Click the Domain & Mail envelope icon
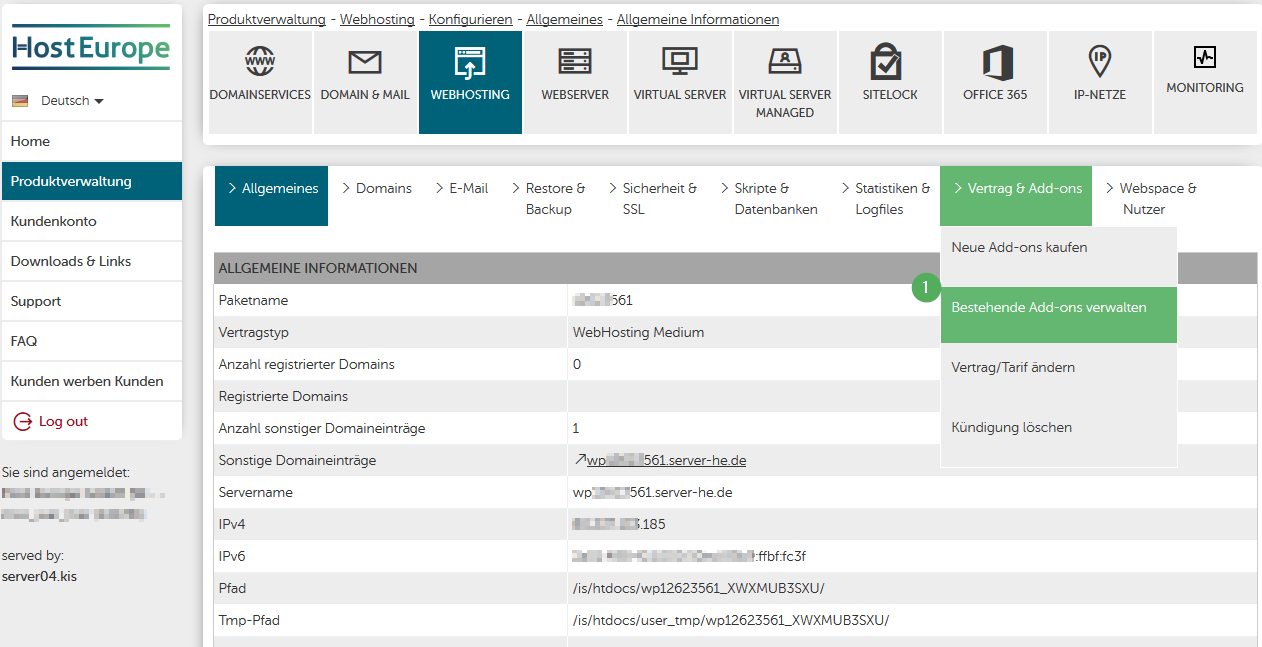This screenshot has width=1262, height=647. (x=365, y=63)
